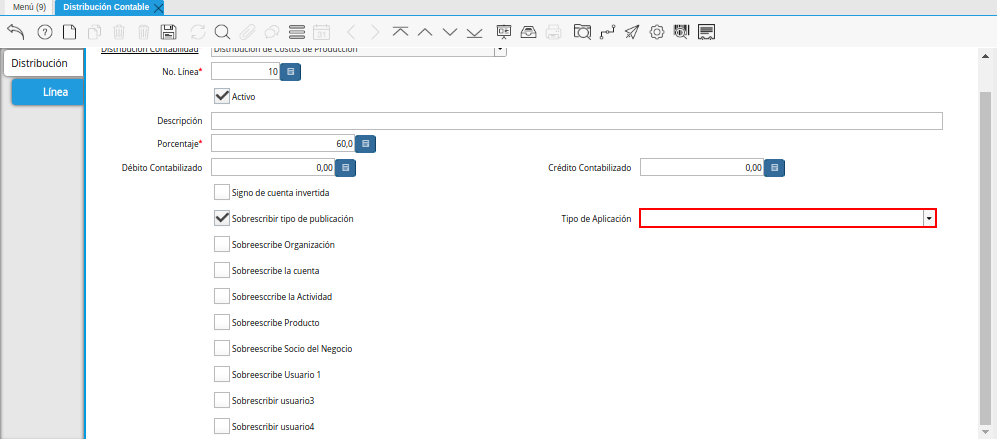The image size is (997, 439).
Task: Close the Distribución Contable tab
Action: (159, 8)
